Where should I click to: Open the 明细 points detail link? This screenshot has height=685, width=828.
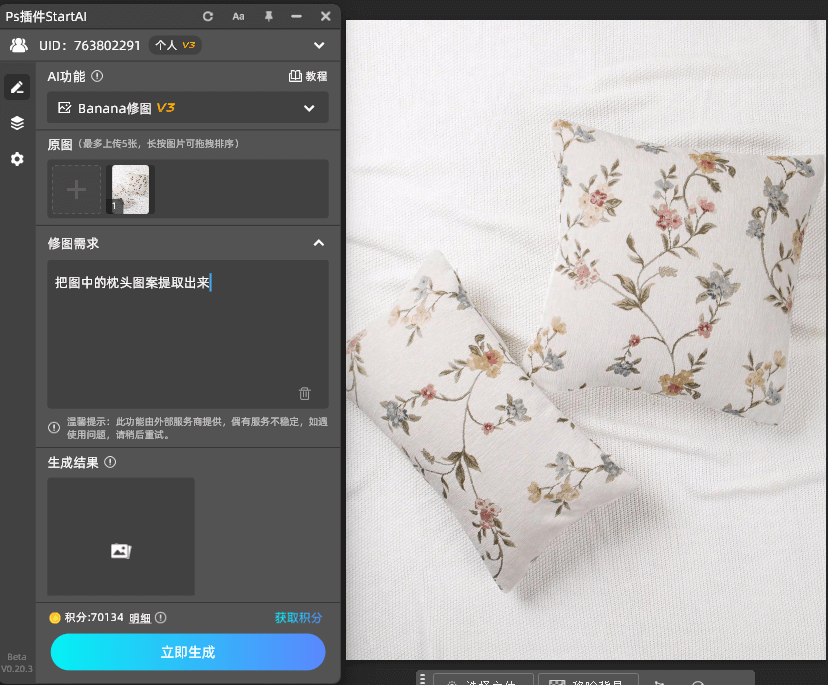pos(141,617)
